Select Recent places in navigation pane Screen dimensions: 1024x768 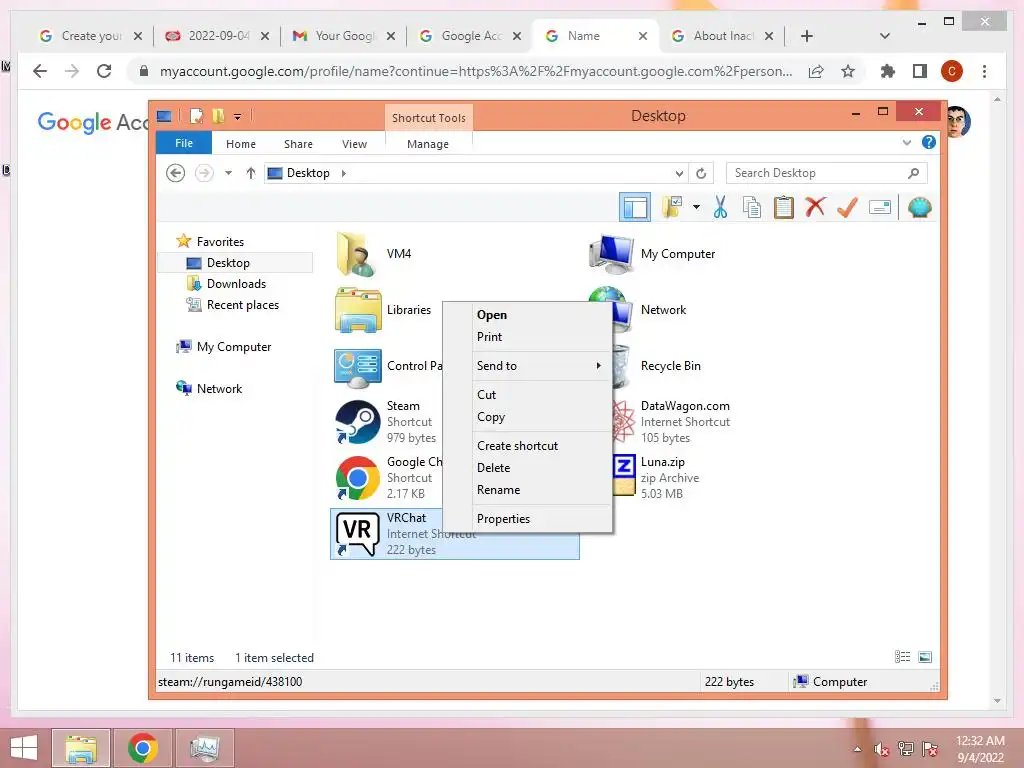(x=242, y=305)
